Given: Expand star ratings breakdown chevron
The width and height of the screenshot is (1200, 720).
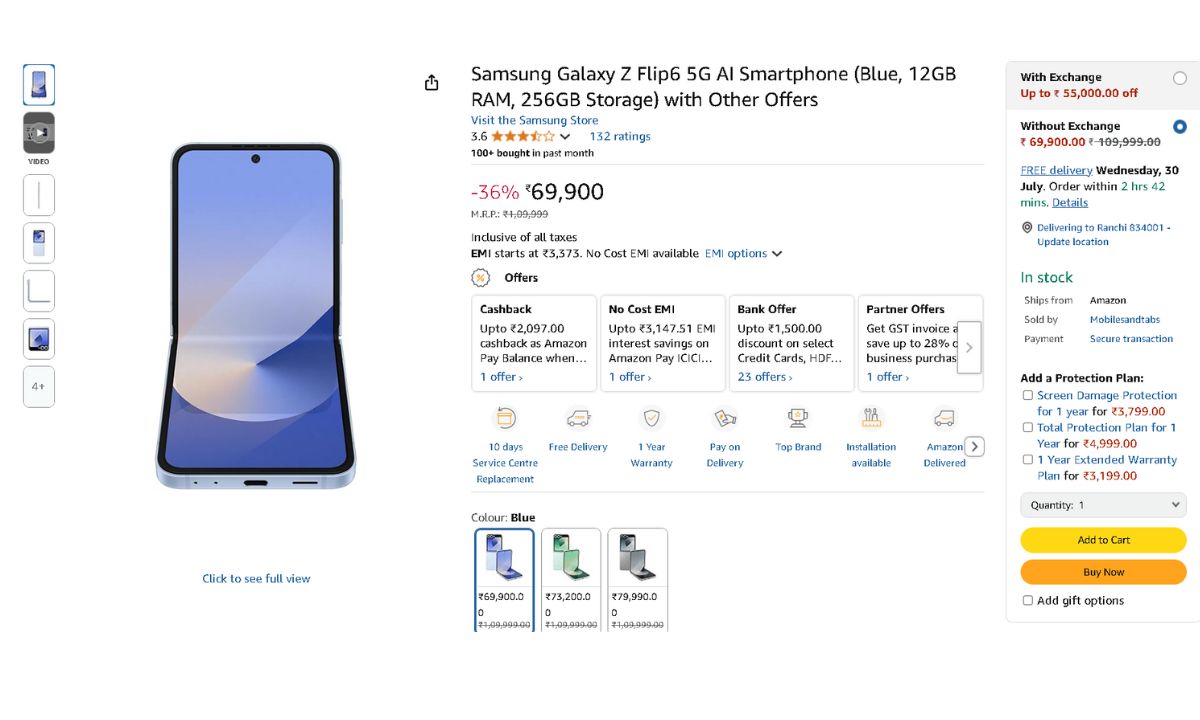Looking at the screenshot, I should click(565, 137).
